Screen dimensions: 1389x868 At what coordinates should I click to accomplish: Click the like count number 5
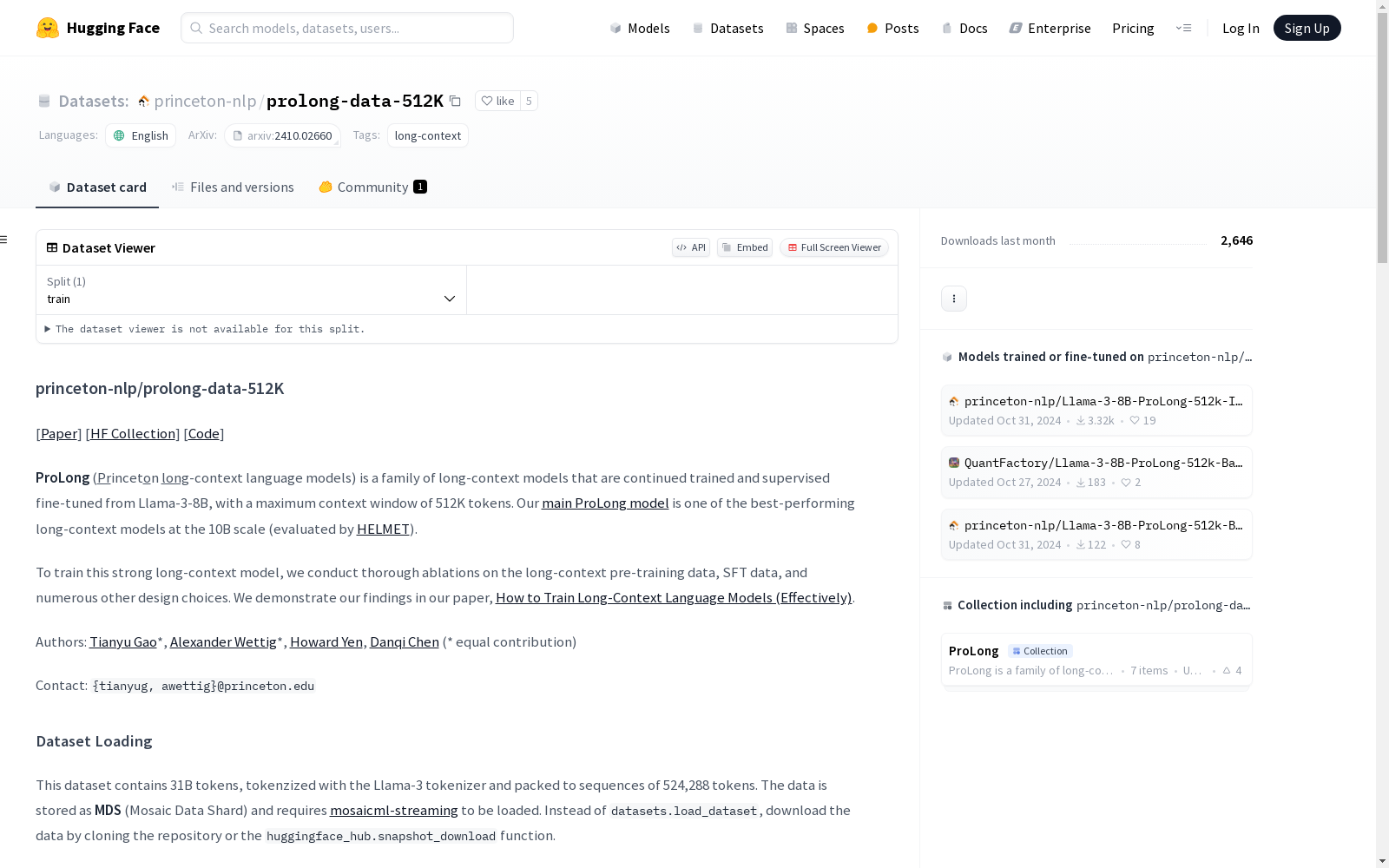(x=529, y=101)
